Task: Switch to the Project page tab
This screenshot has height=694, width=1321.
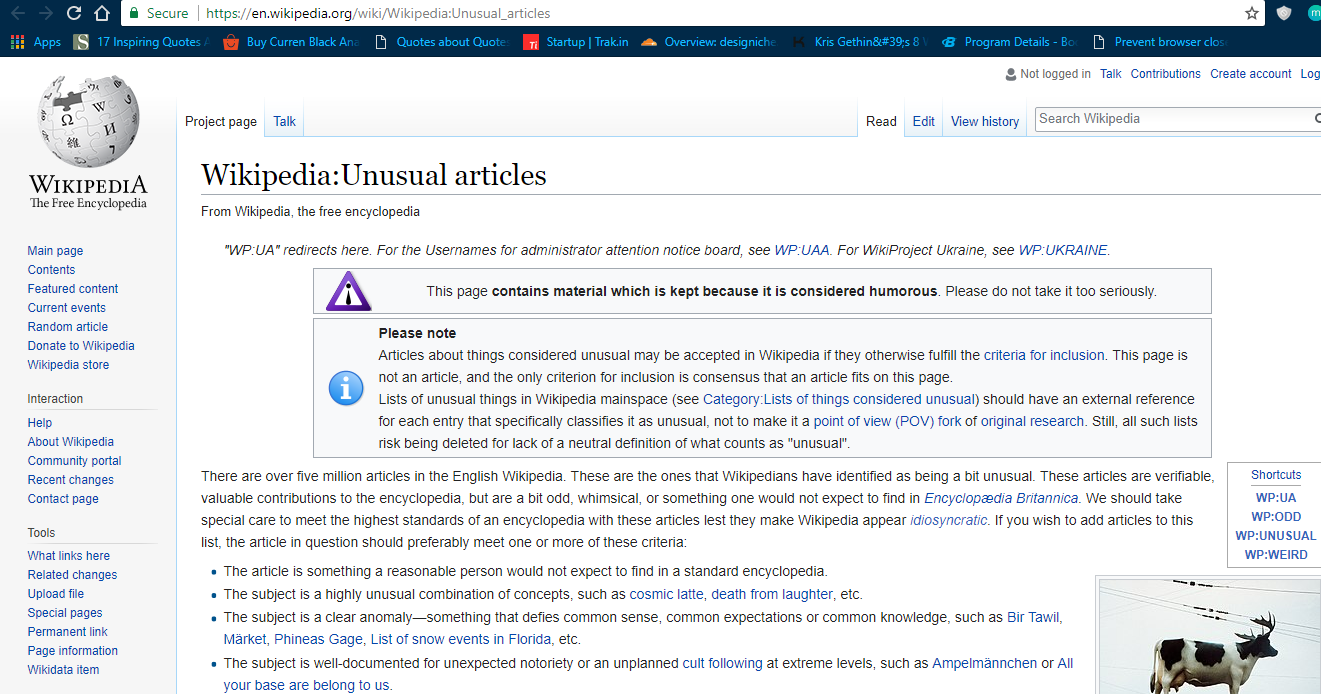Action: pos(221,121)
